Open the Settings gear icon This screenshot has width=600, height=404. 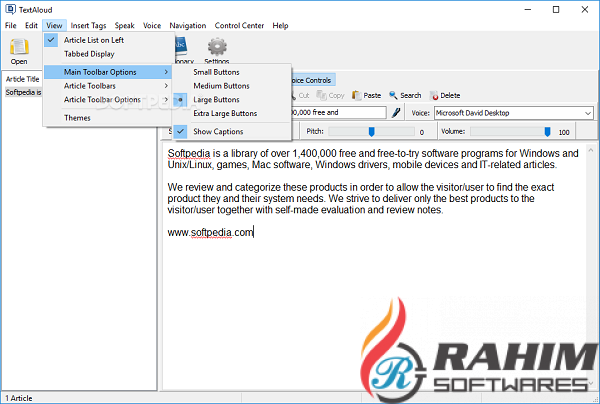[217, 47]
